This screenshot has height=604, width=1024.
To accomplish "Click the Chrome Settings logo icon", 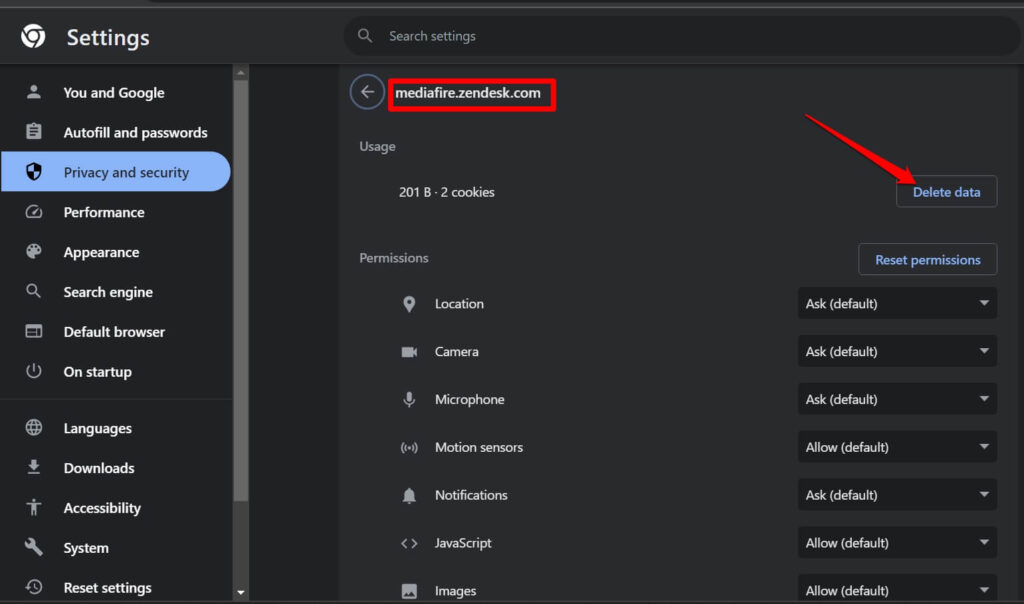I will pyautogui.click(x=32, y=37).
